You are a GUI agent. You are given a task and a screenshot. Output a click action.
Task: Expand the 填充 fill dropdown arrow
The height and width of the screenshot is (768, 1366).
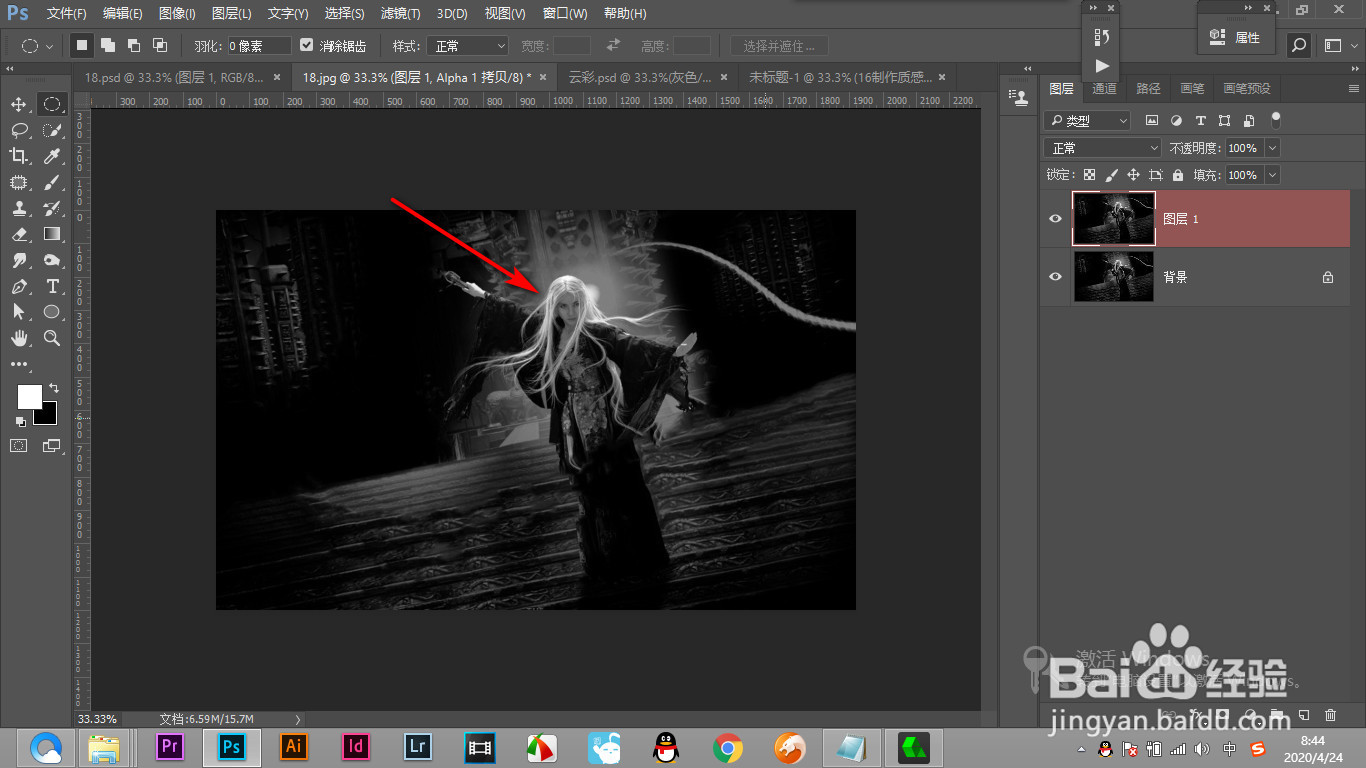(x=1272, y=175)
